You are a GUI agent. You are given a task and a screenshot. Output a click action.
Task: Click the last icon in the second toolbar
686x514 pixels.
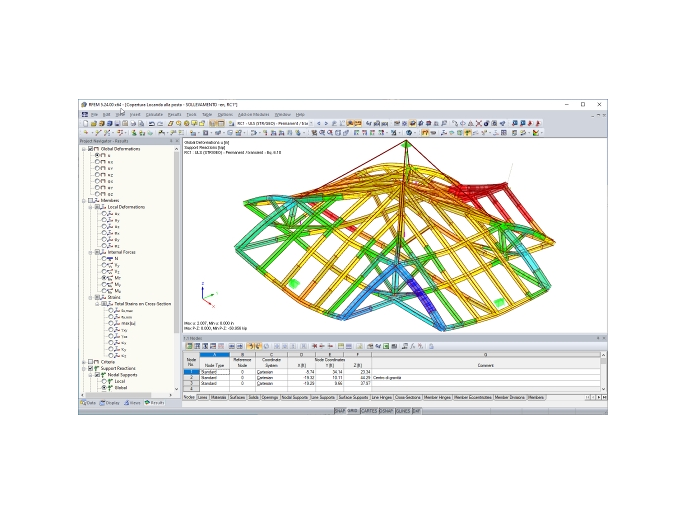[536, 133]
